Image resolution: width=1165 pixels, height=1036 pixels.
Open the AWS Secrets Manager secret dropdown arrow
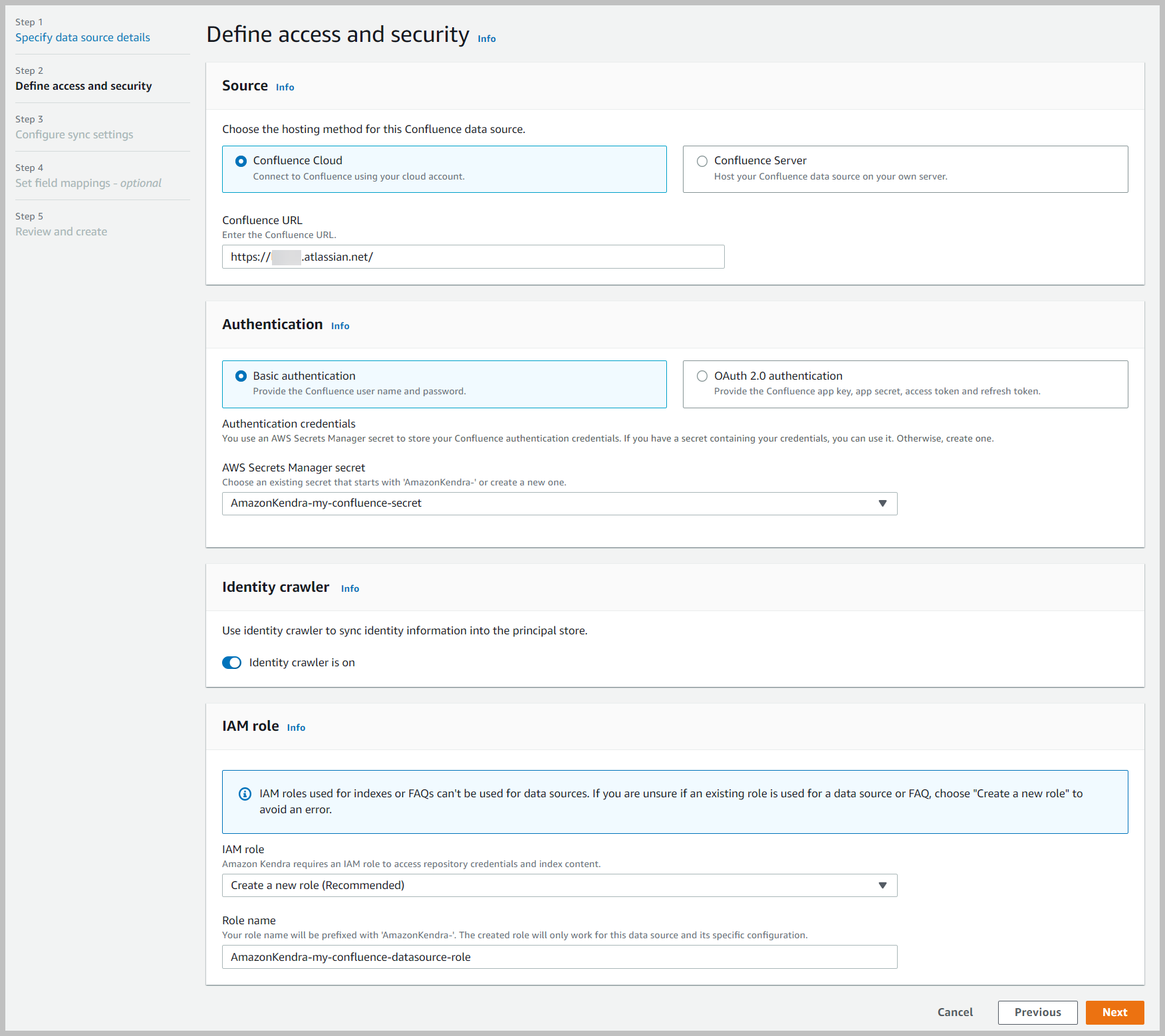click(x=882, y=503)
